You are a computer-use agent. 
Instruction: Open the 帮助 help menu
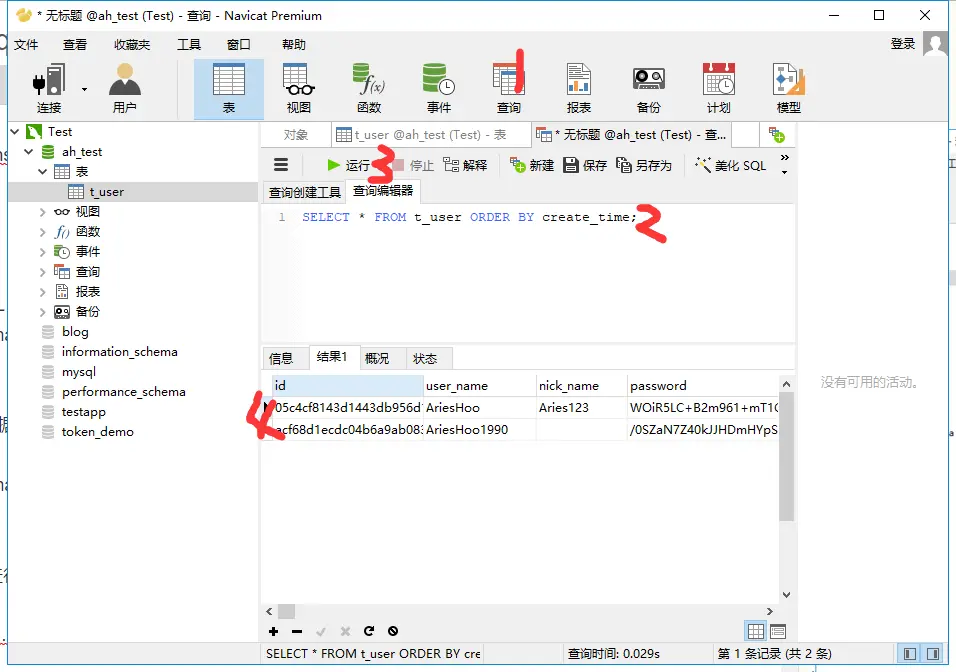[x=293, y=45]
